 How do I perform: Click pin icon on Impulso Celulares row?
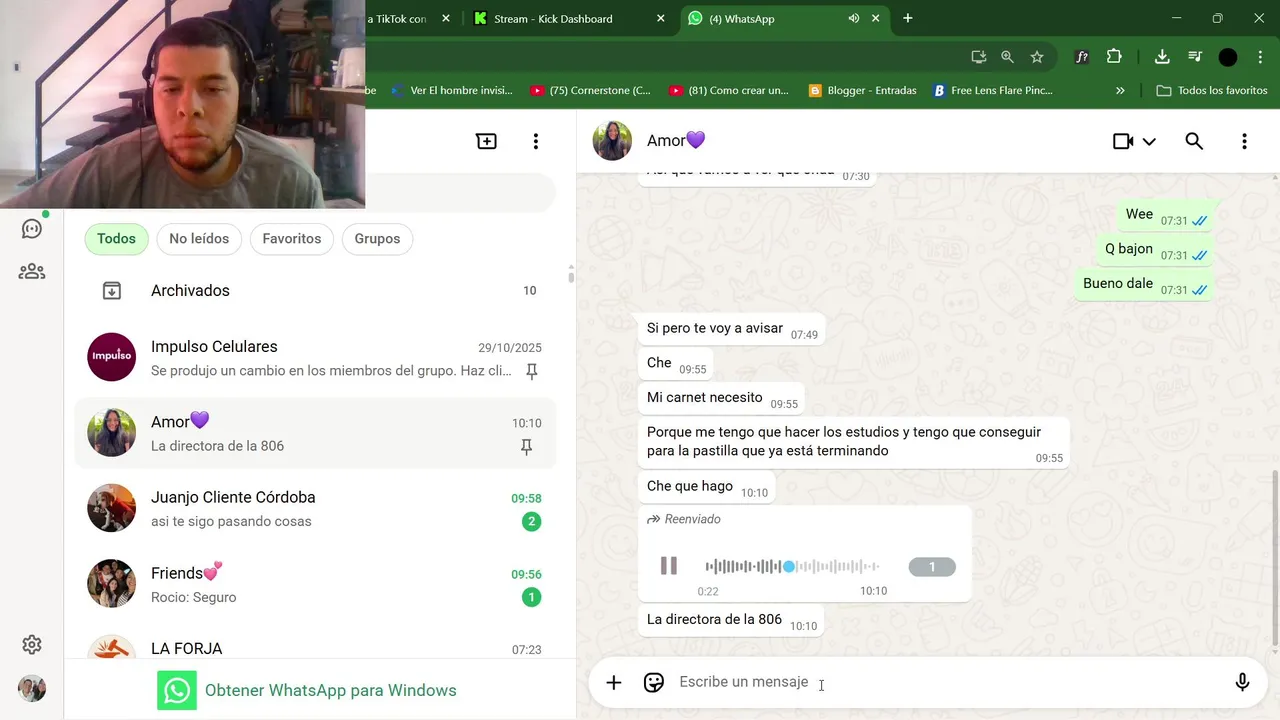coord(532,371)
